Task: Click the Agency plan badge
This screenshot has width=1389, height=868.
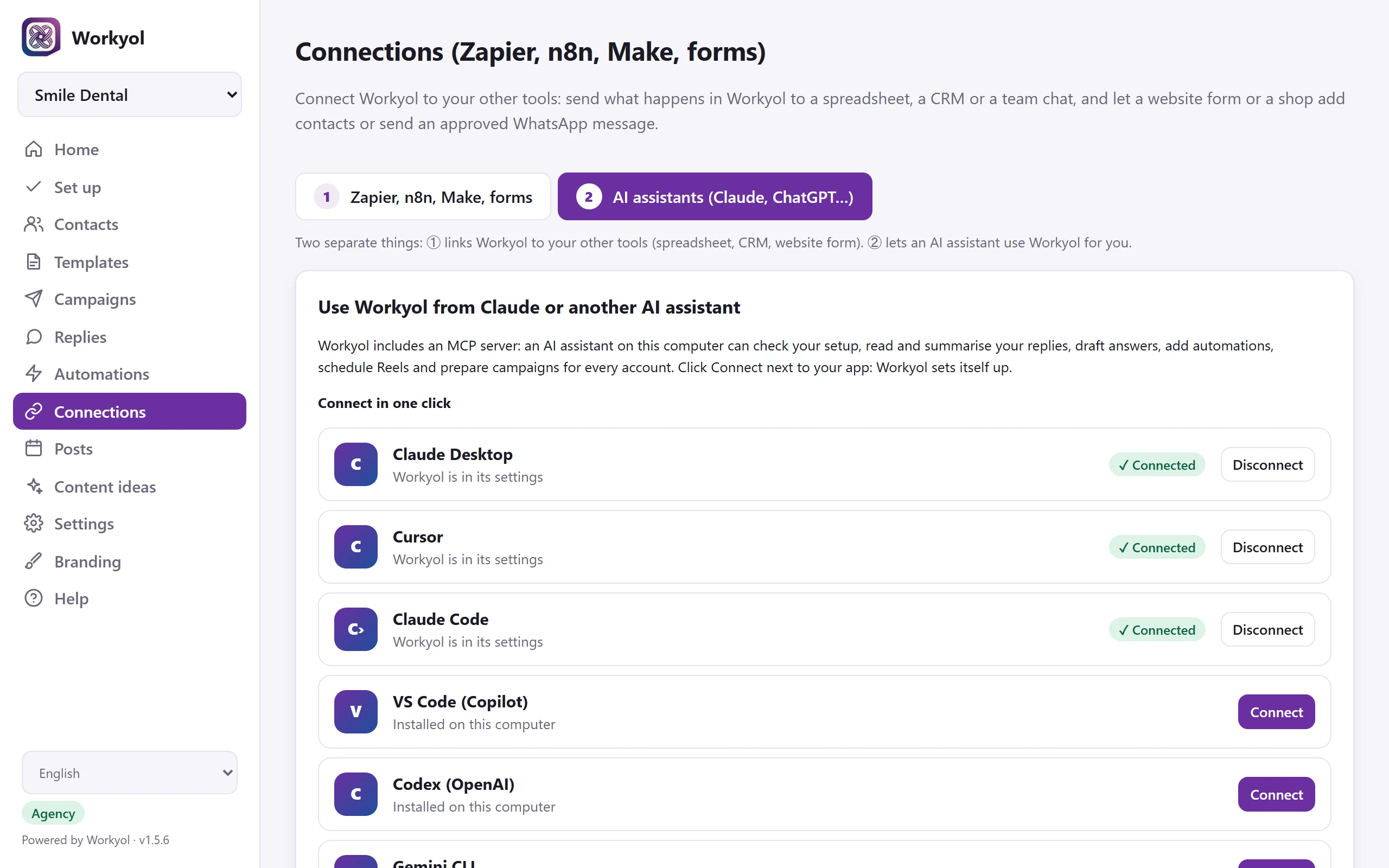Action: click(53, 813)
